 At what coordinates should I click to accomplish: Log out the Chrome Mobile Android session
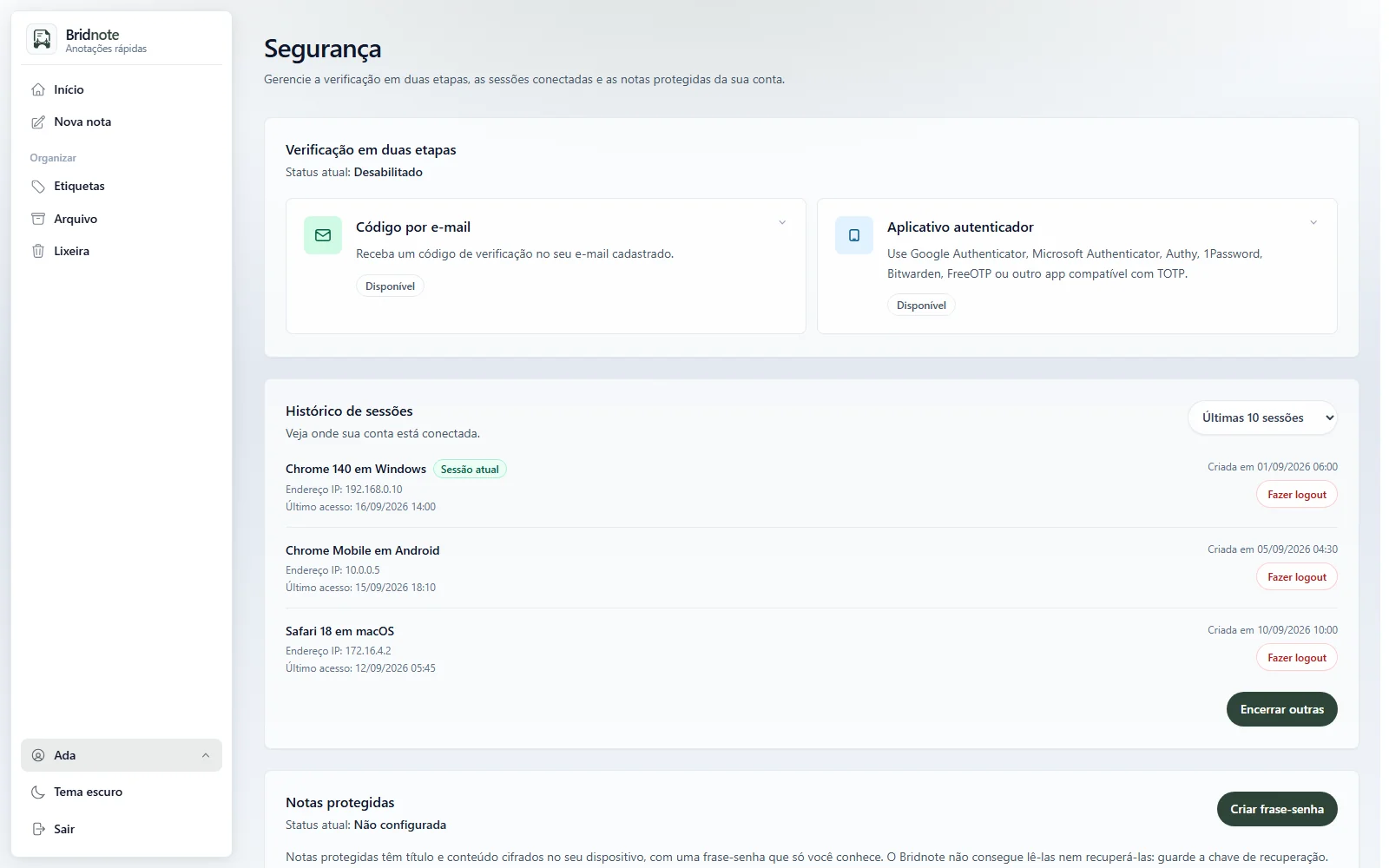(x=1297, y=577)
